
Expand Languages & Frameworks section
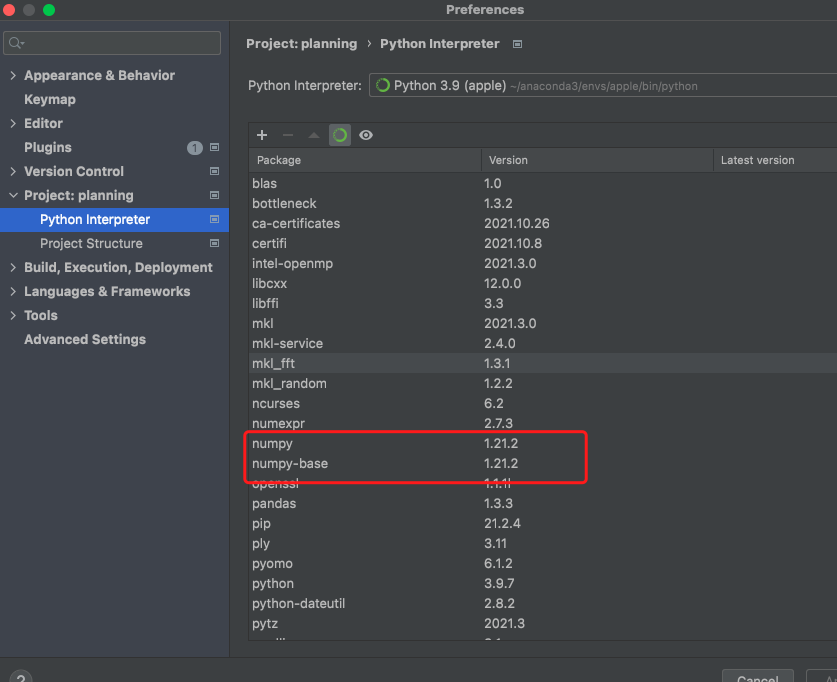click(x=13, y=291)
